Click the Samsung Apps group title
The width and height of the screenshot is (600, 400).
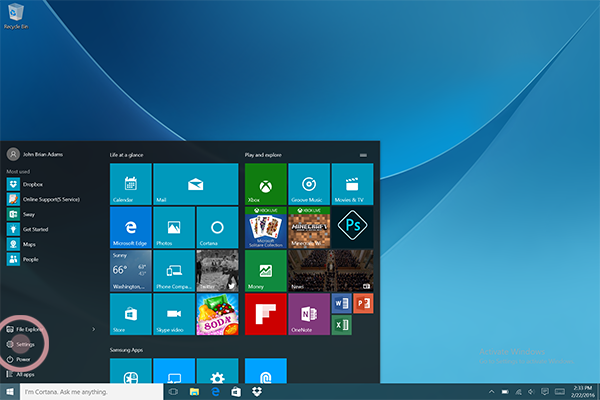[x=126, y=350]
